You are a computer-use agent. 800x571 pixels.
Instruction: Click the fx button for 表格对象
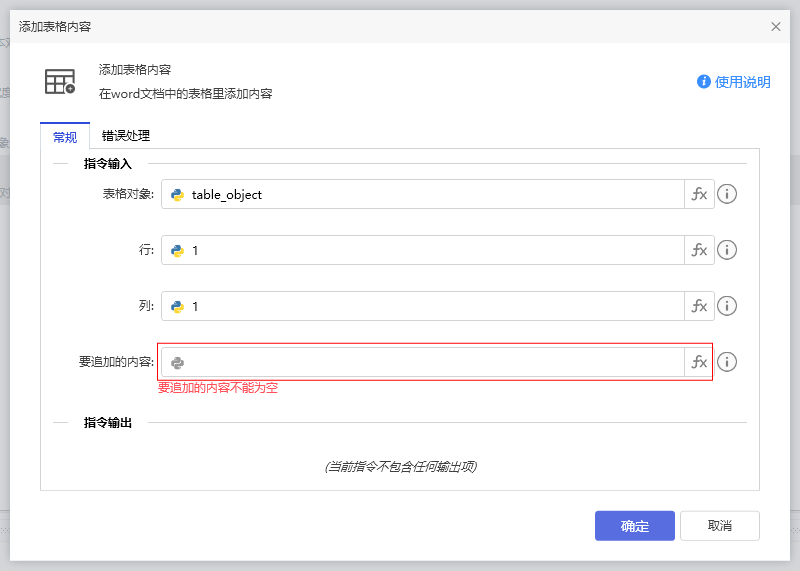[699, 194]
